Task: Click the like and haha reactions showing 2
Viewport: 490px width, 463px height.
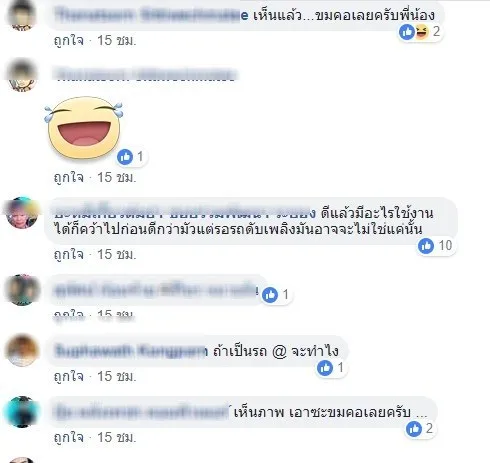Action: coord(420,32)
